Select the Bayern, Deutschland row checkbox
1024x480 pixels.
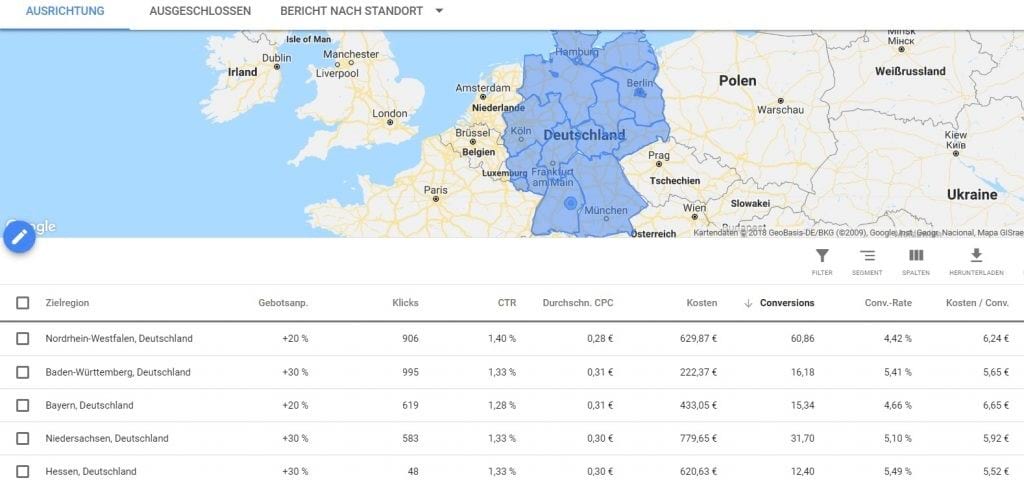tap(23, 405)
